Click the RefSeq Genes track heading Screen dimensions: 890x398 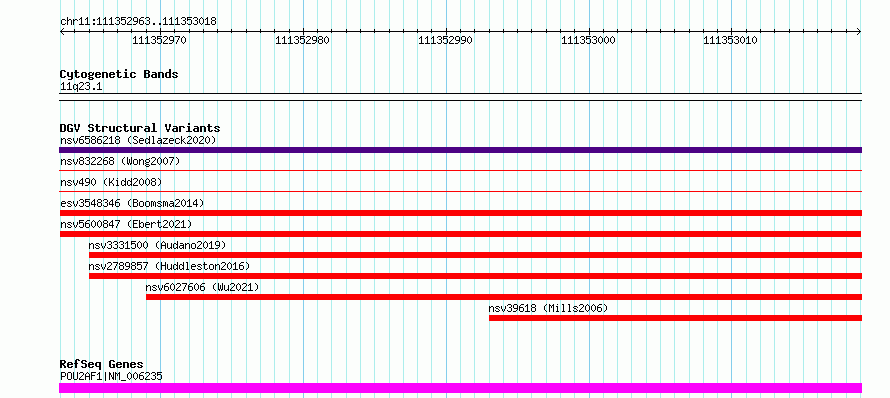102,364
